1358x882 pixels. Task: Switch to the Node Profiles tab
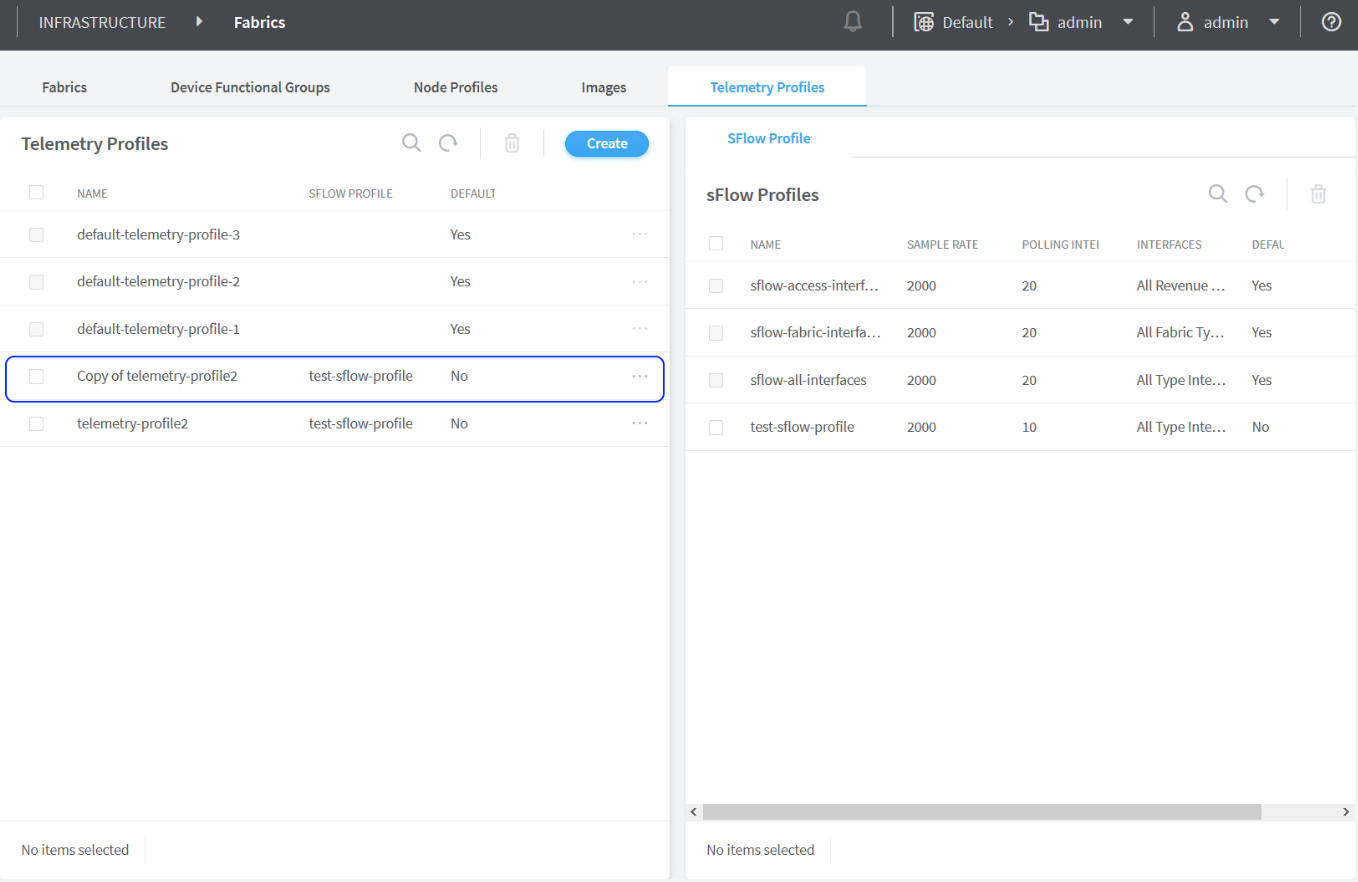tap(455, 87)
